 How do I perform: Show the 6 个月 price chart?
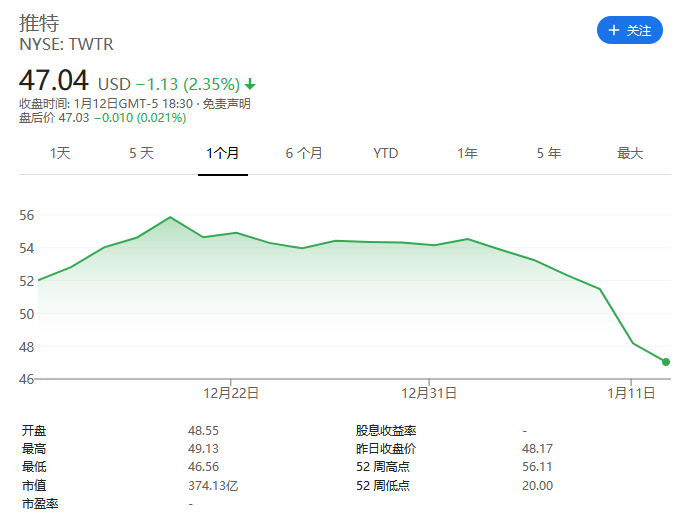click(x=304, y=153)
